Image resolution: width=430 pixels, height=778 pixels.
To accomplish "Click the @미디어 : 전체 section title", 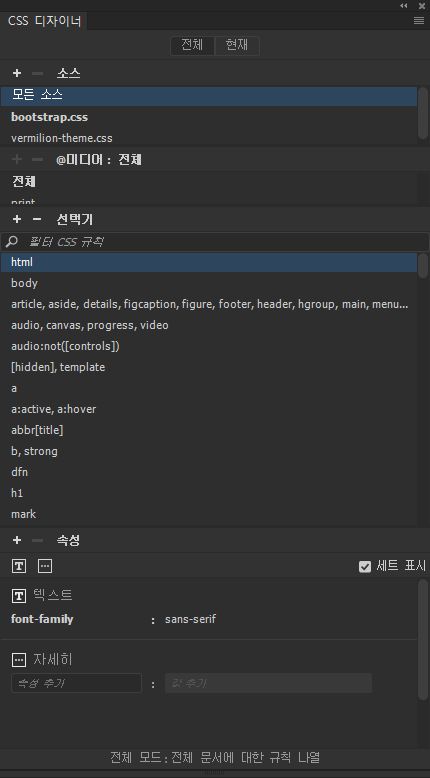I will click(99, 160).
